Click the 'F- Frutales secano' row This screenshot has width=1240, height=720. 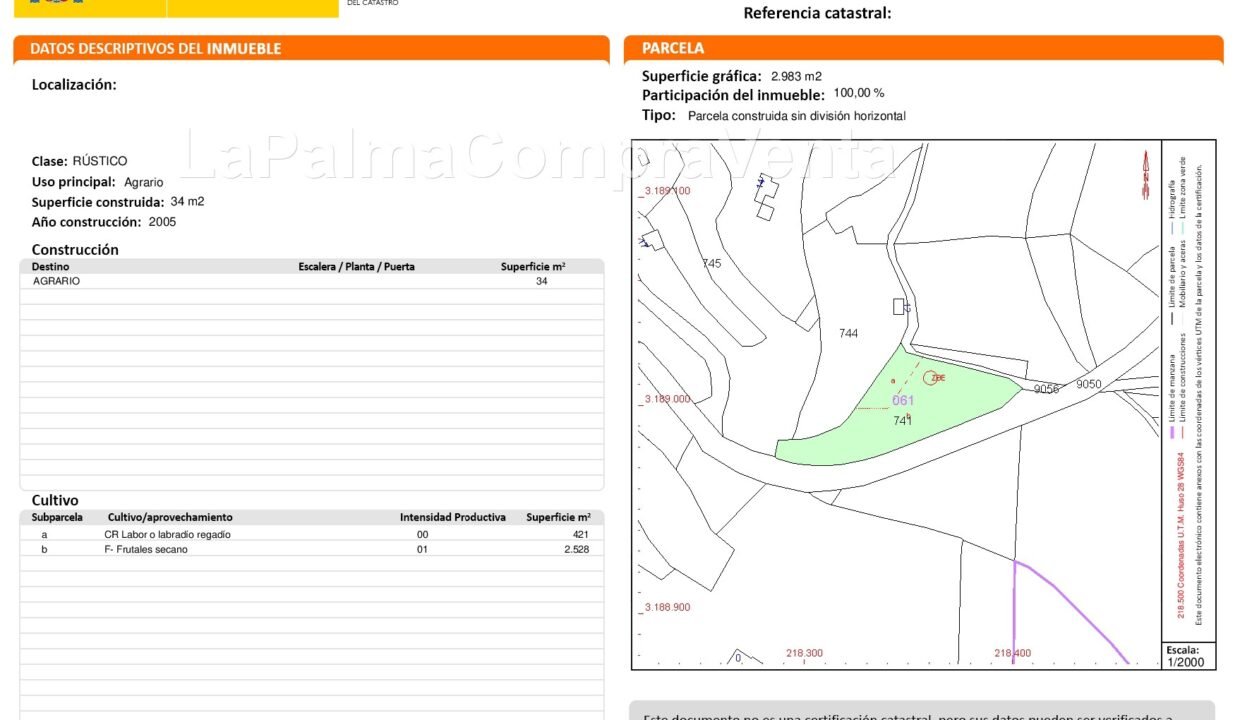click(x=312, y=550)
